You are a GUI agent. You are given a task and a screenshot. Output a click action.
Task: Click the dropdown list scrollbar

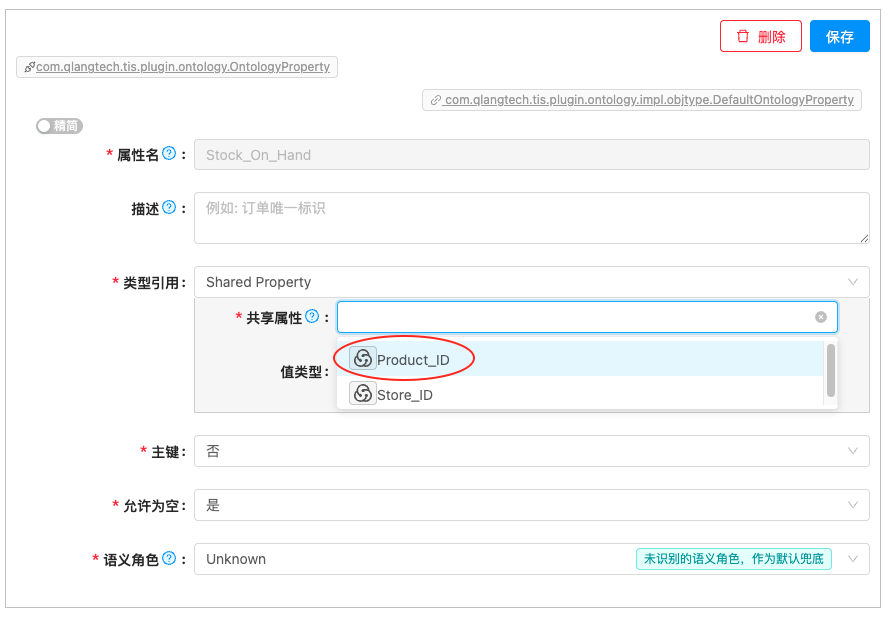click(831, 371)
